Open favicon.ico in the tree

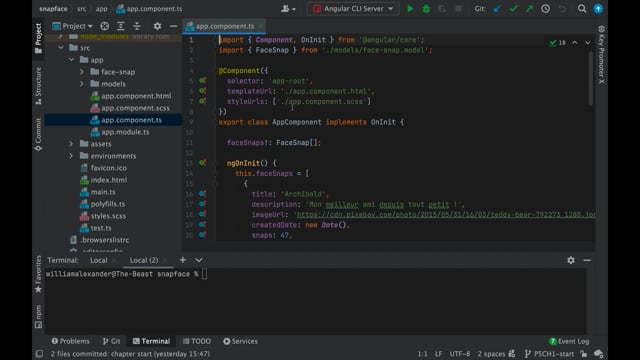point(108,168)
